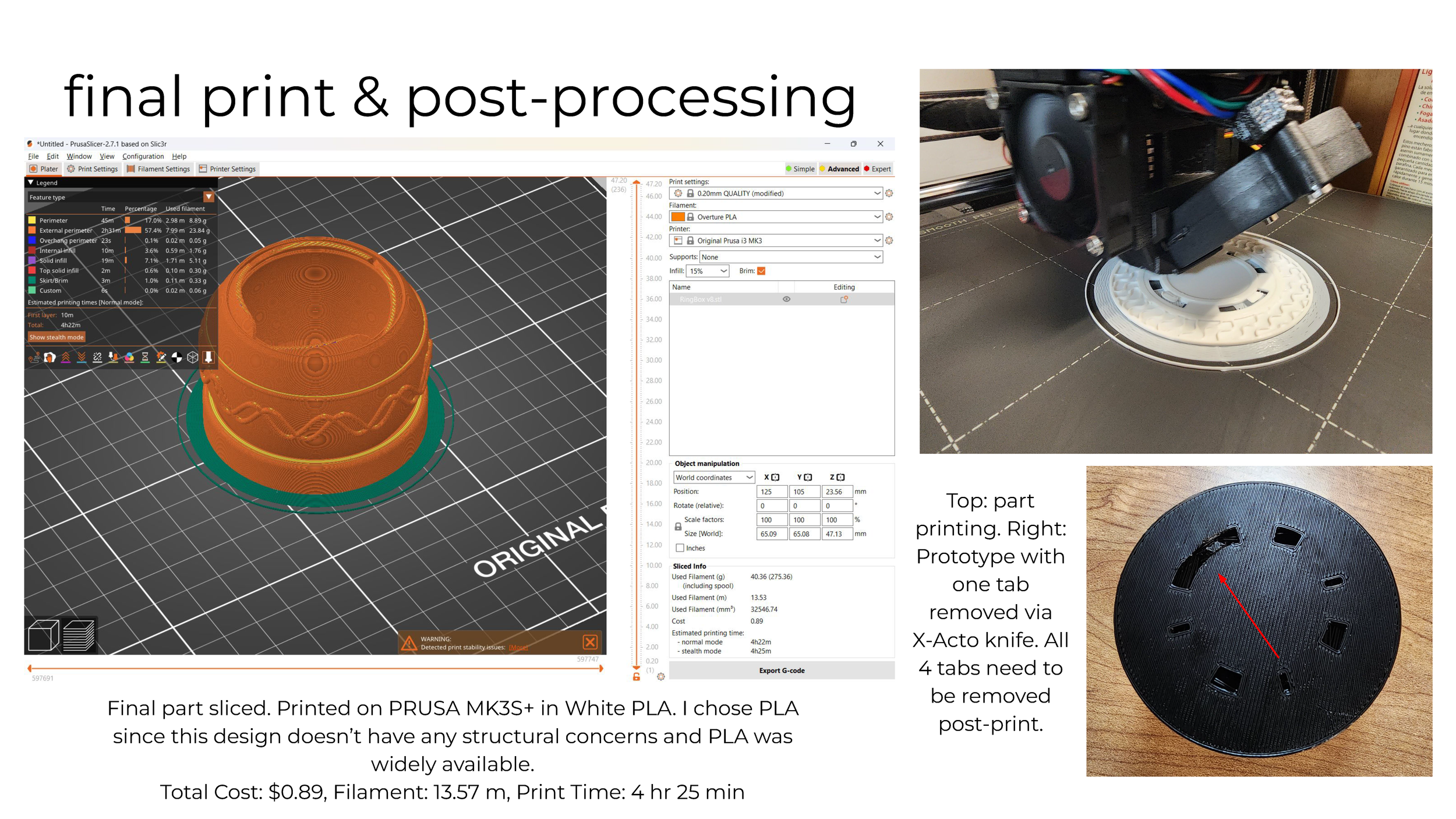Uncheck the Brim checkbox

[x=761, y=271]
